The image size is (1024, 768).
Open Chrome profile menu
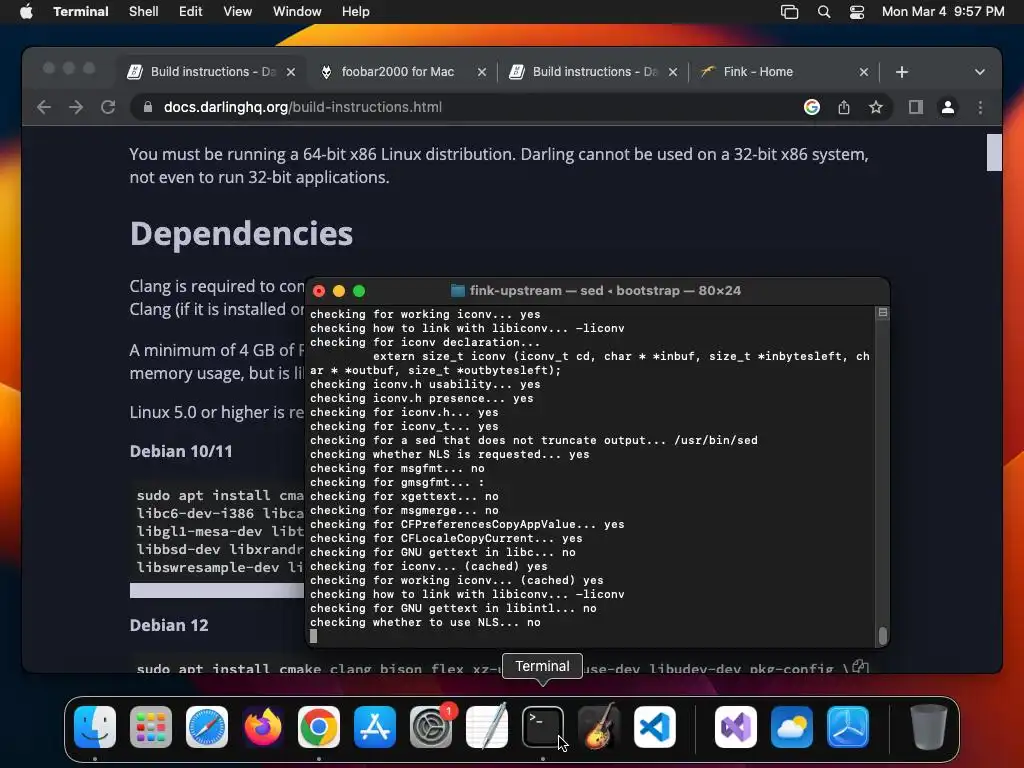tap(948, 107)
